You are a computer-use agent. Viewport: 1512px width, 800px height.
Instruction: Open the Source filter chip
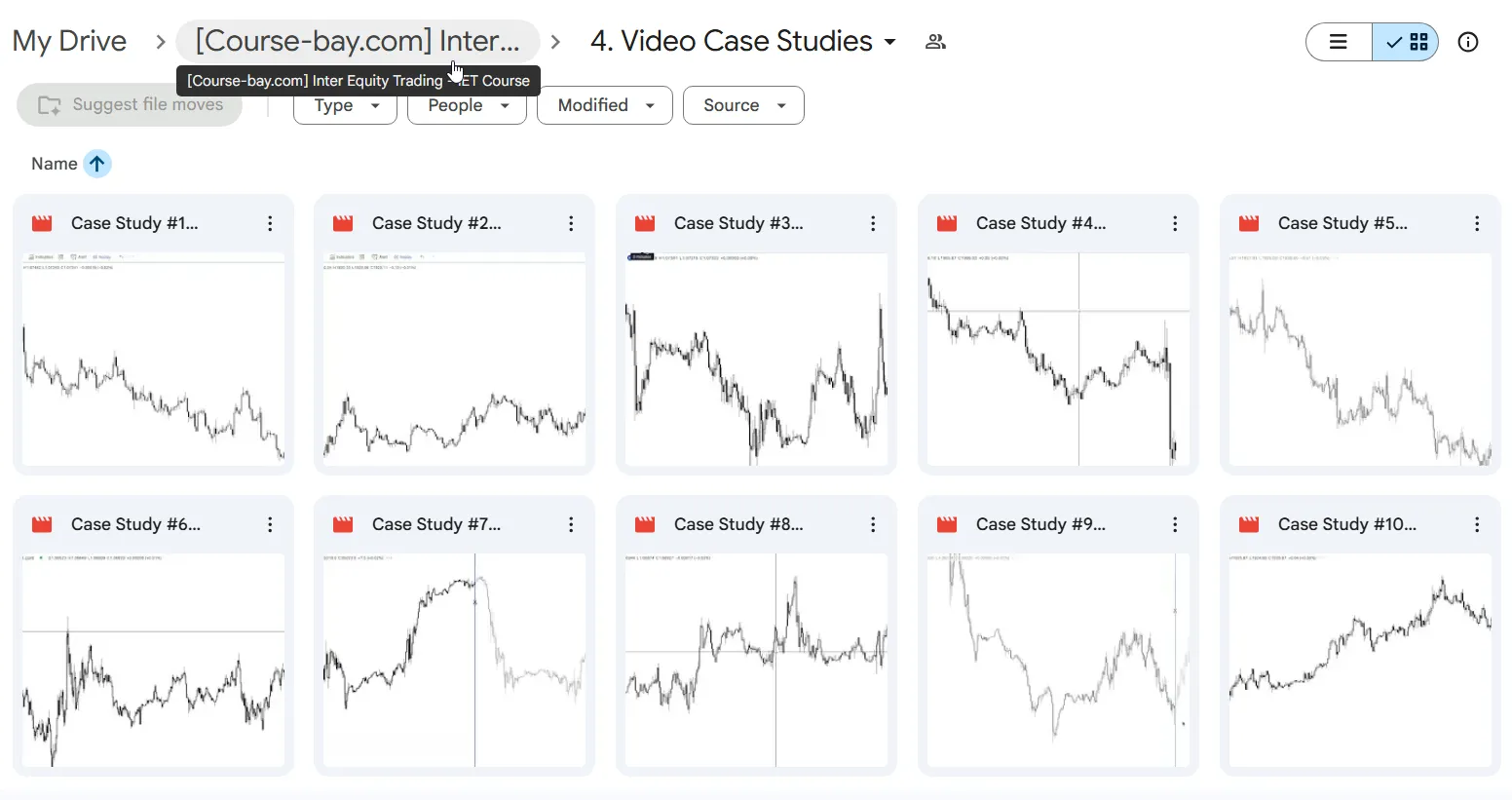[x=743, y=105]
